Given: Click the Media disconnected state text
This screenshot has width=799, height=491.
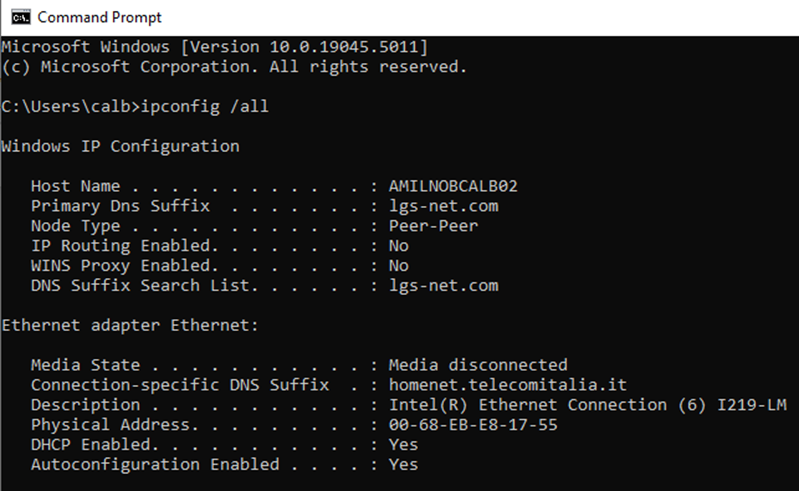Looking at the screenshot, I should pos(478,365).
